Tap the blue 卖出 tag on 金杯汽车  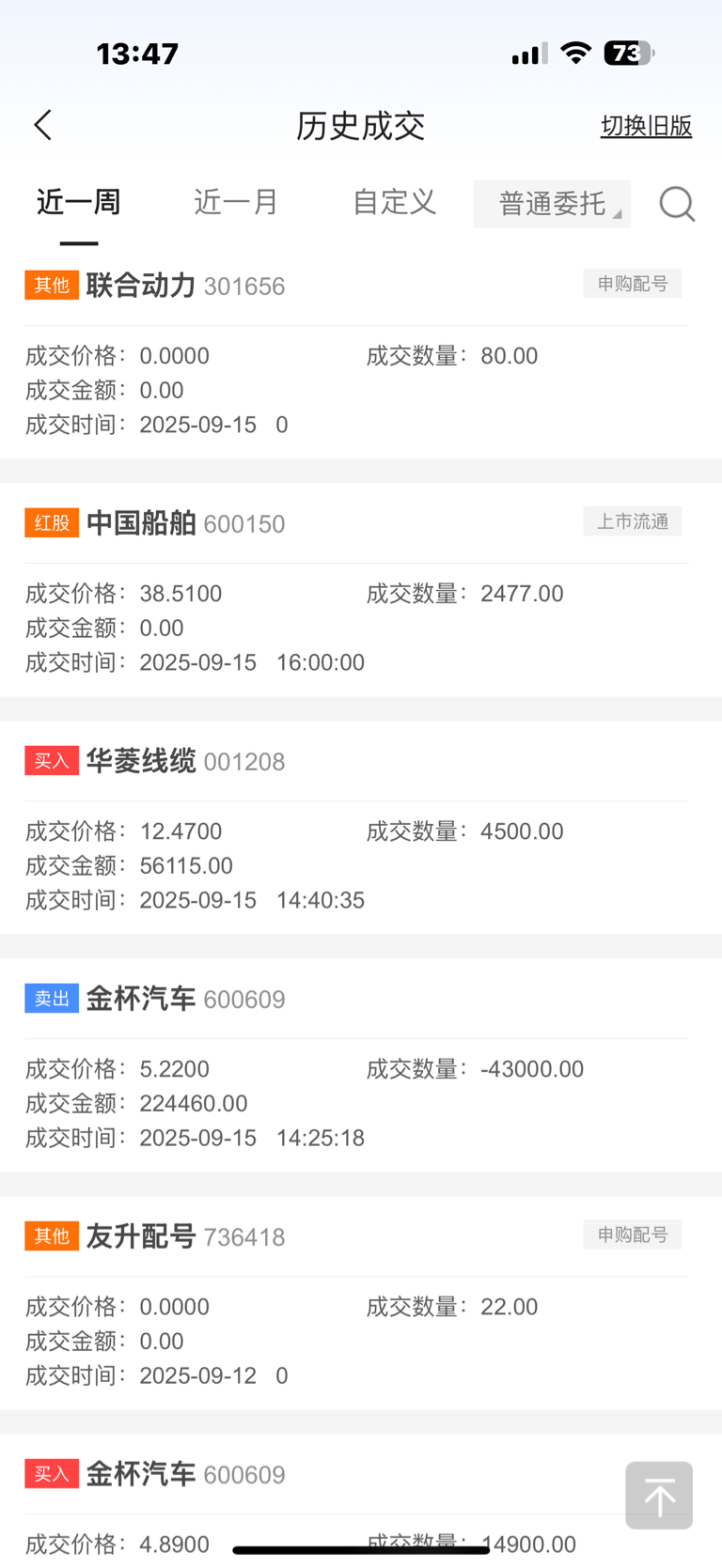[52, 998]
